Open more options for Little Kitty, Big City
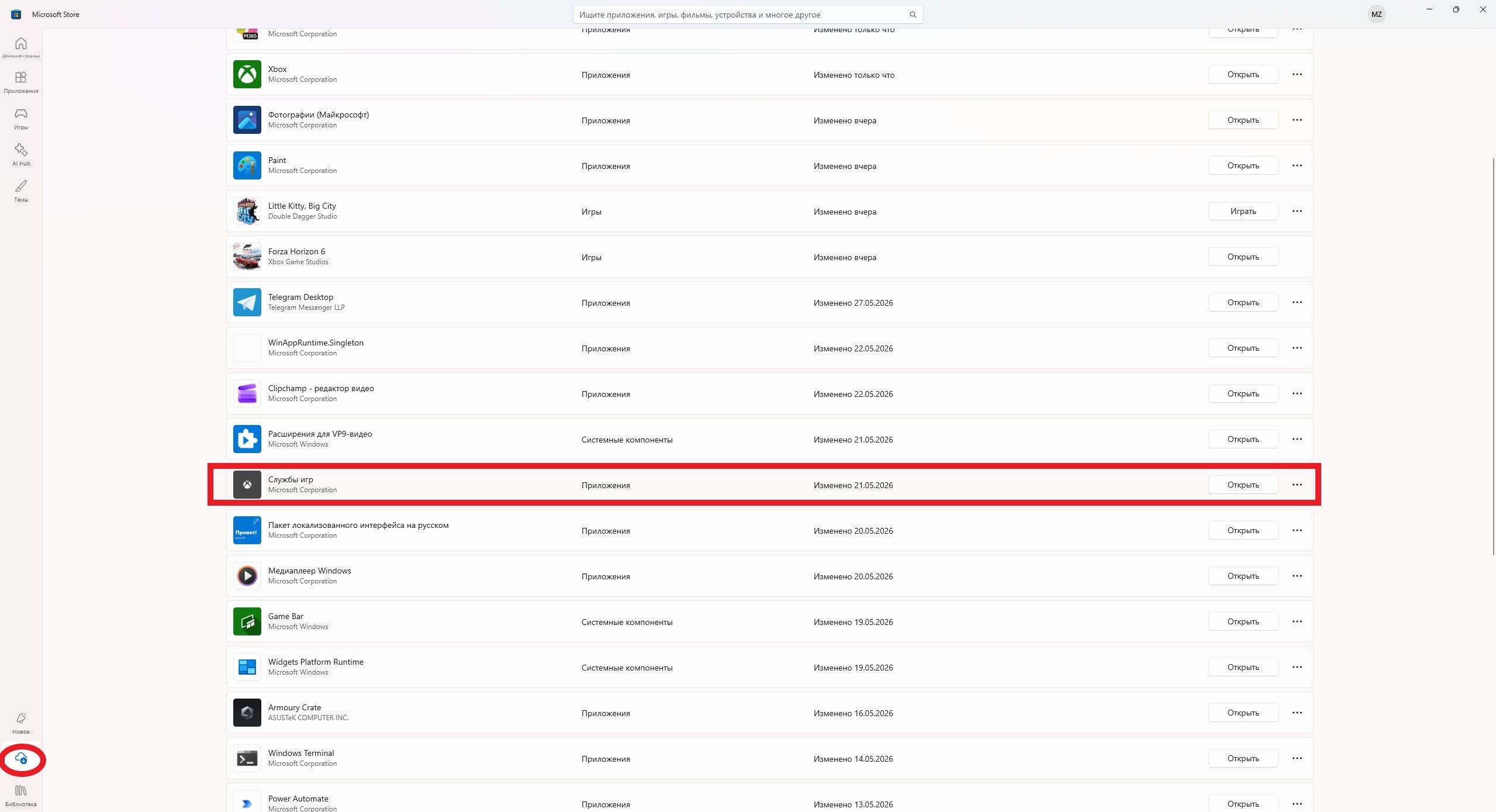 tap(1297, 211)
